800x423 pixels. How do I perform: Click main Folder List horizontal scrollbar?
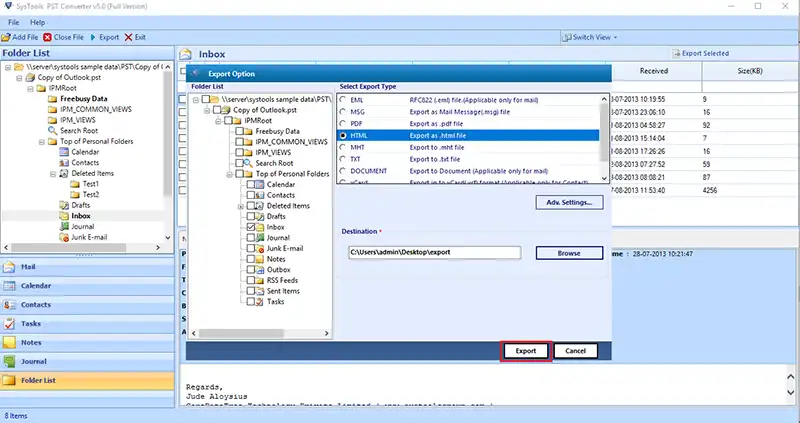click(82, 247)
